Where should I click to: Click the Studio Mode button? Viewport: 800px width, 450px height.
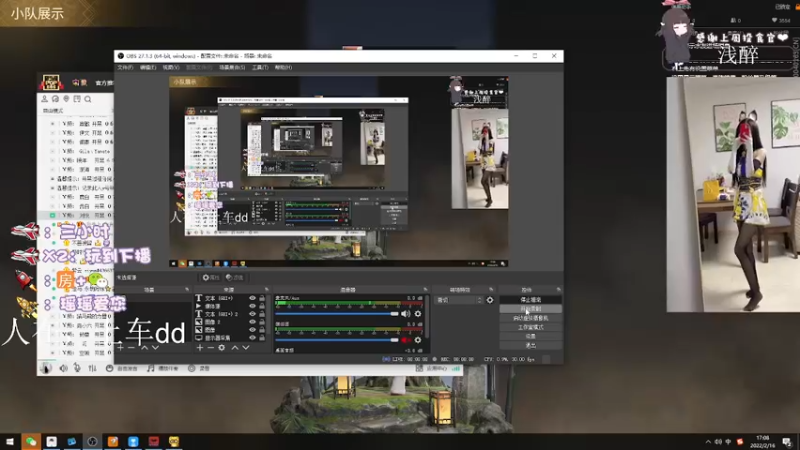[531, 327]
